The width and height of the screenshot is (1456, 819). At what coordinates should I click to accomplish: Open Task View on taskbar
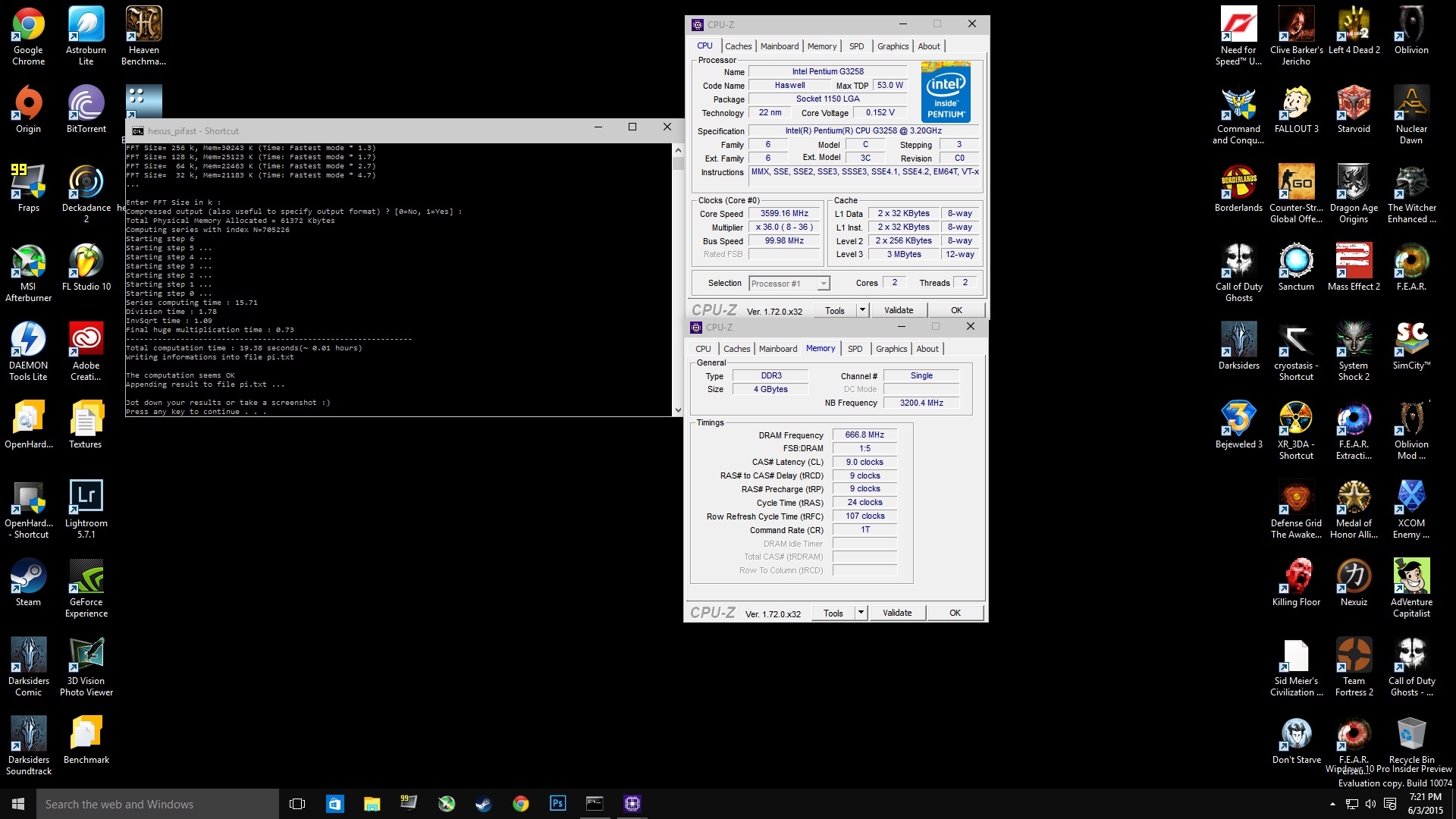click(x=297, y=804)
